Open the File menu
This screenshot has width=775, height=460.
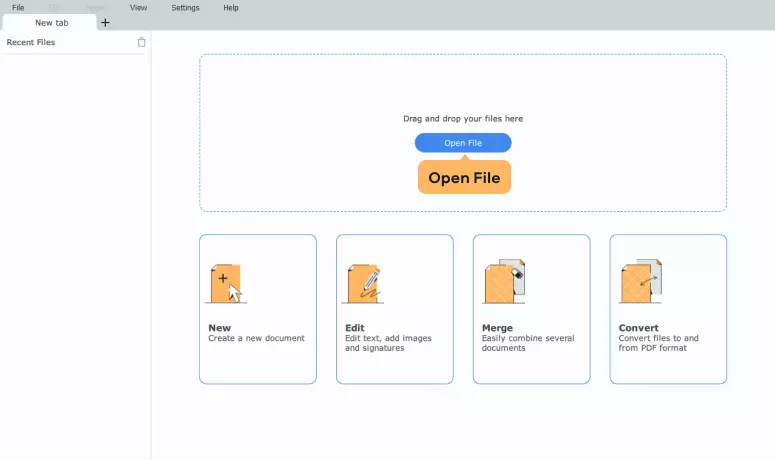pyautogui.click(x=18, y=7)
